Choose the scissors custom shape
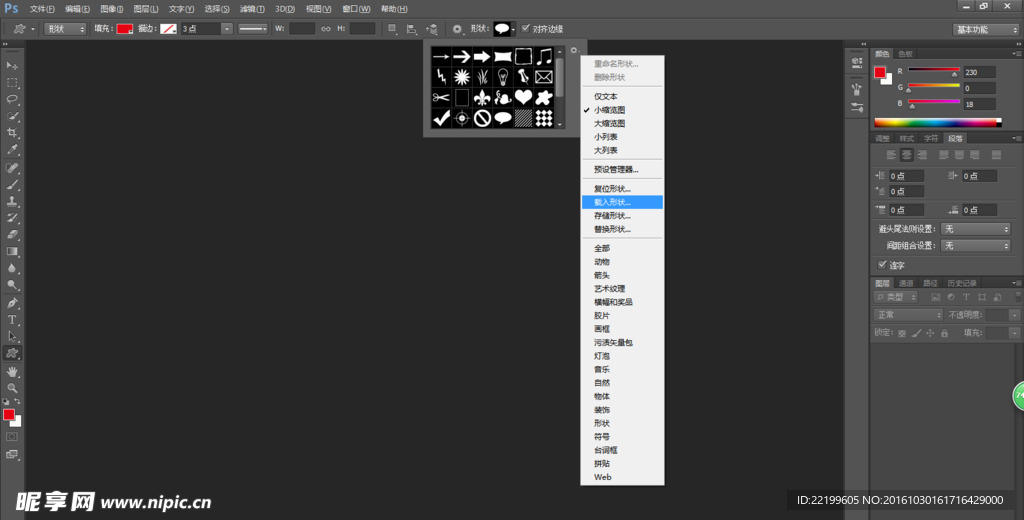The image size is (1024, 520). pyautogui.click(x=440, y=97)
